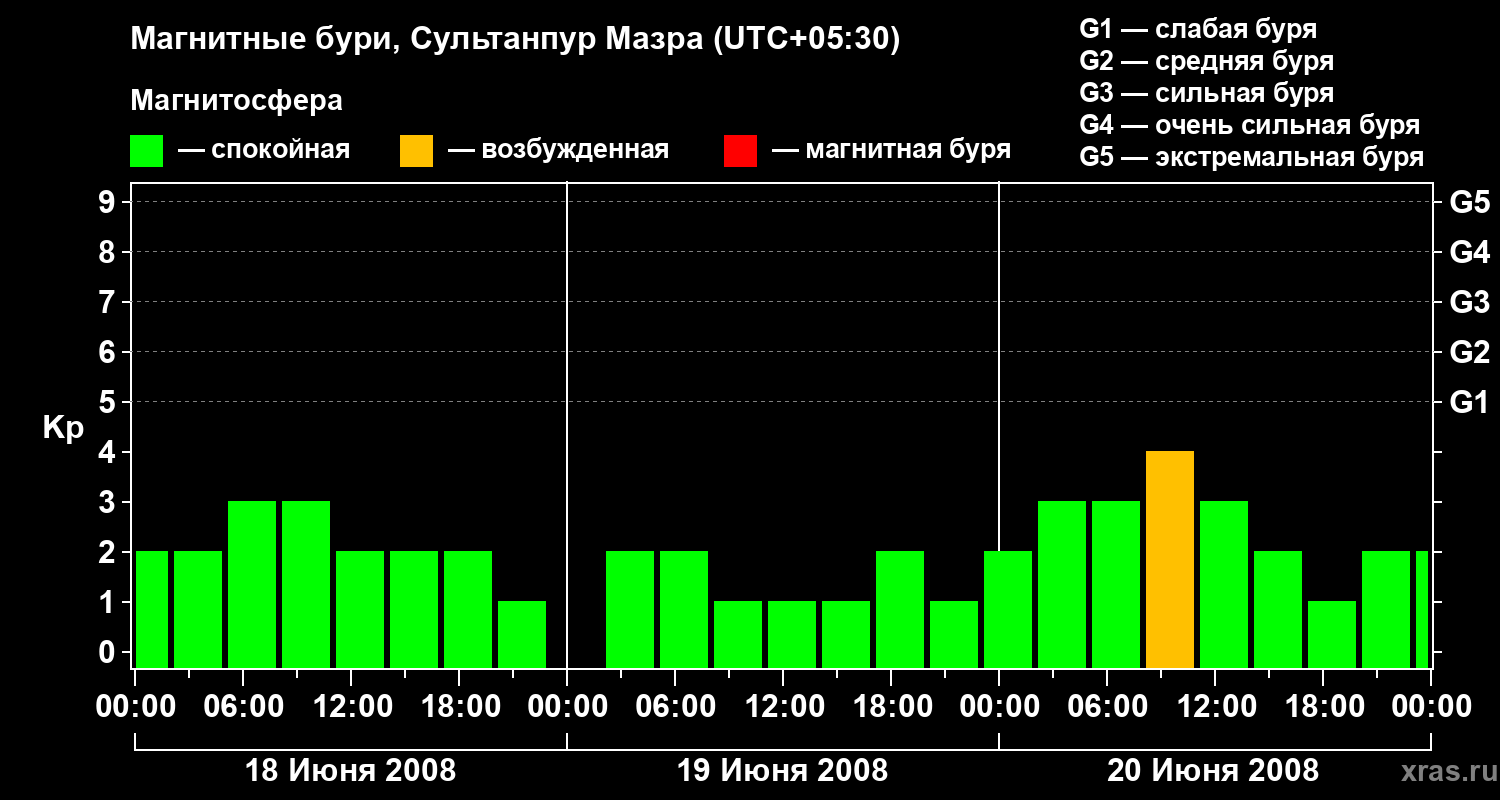Click the 'Магнитосфера' legend heading
1500x800 pixels.
(237, 101)
